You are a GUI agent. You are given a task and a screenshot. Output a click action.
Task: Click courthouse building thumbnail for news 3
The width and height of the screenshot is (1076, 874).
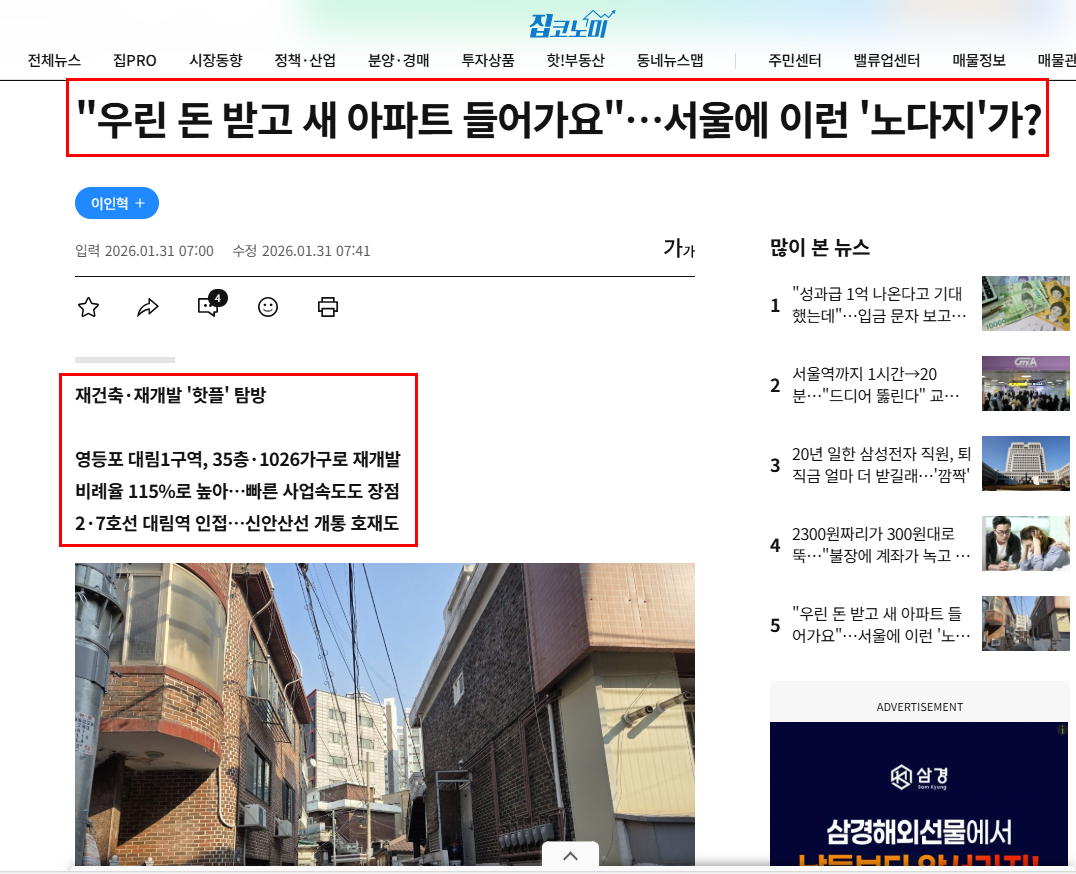[x=1026, y=463]
